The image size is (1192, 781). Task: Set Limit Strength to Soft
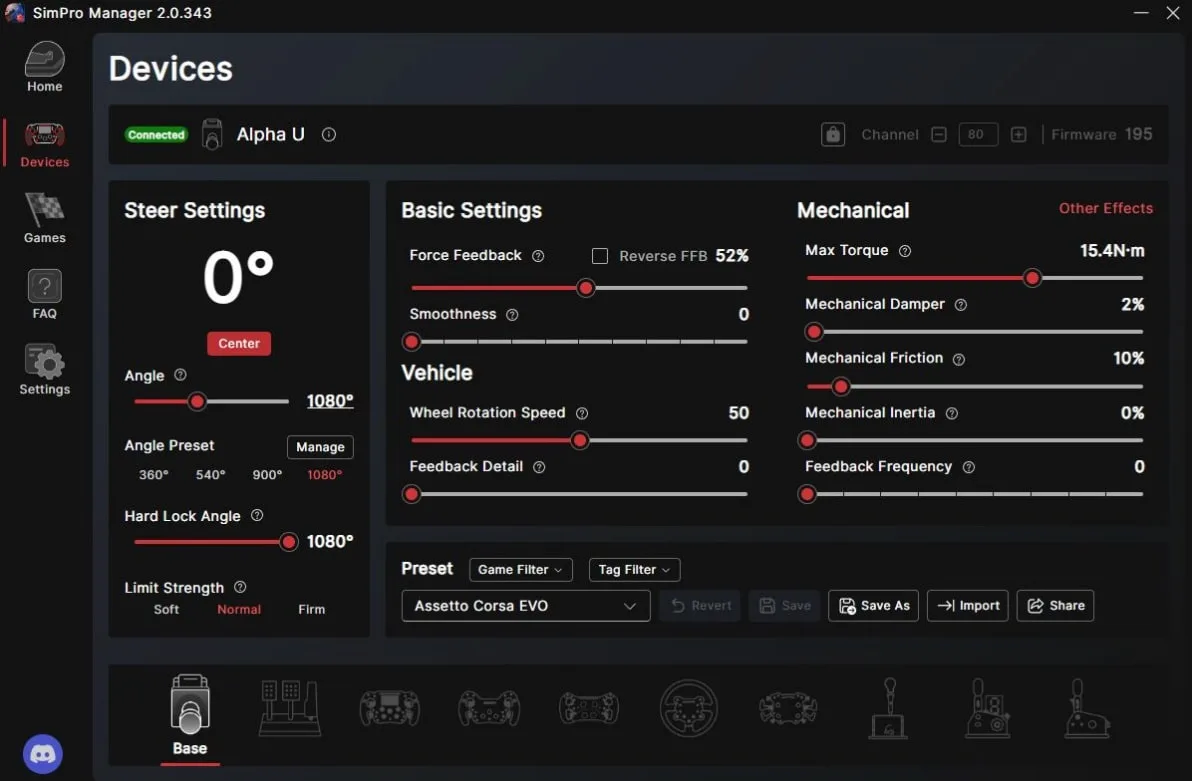pyautogui.click(x=166, y=609)
